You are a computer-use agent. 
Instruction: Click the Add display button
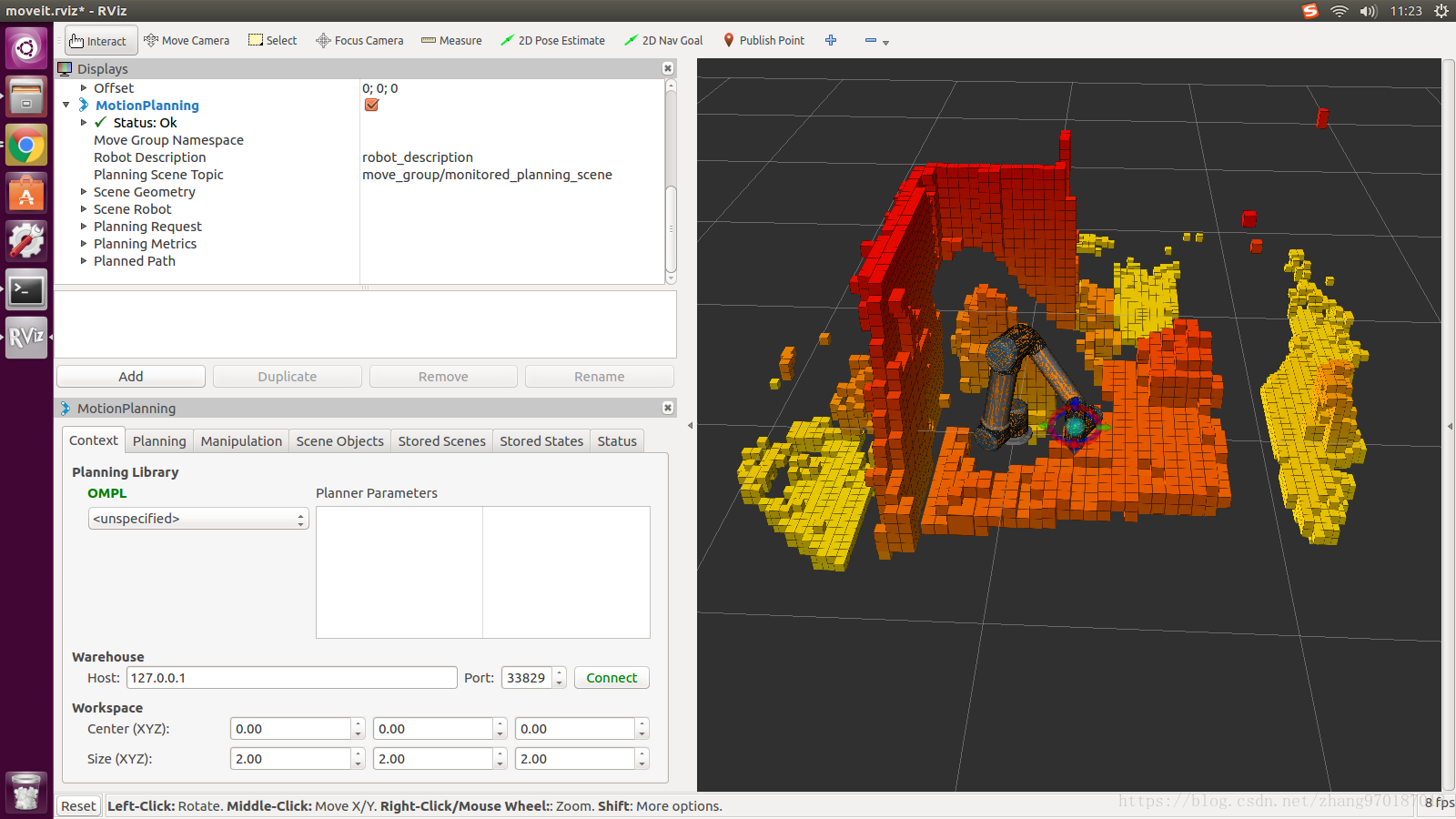coord(131,377)
